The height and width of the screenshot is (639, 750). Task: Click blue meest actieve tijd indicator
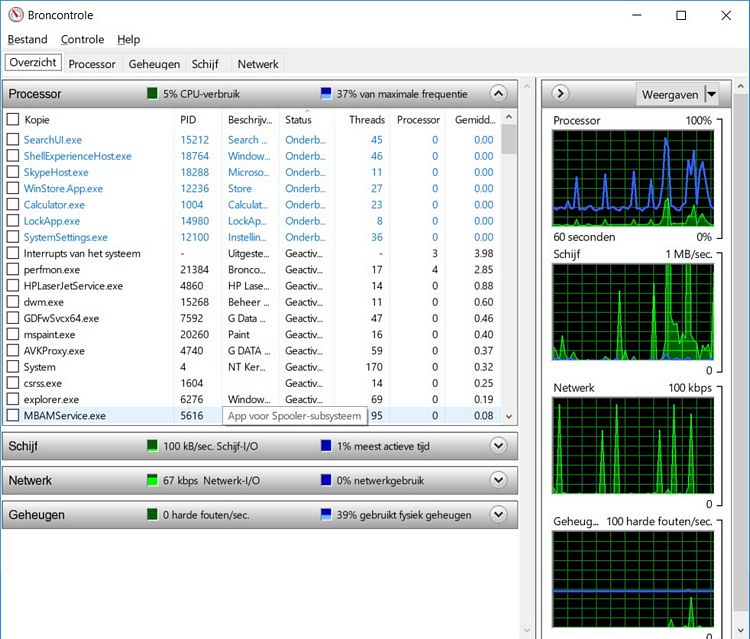326,446
